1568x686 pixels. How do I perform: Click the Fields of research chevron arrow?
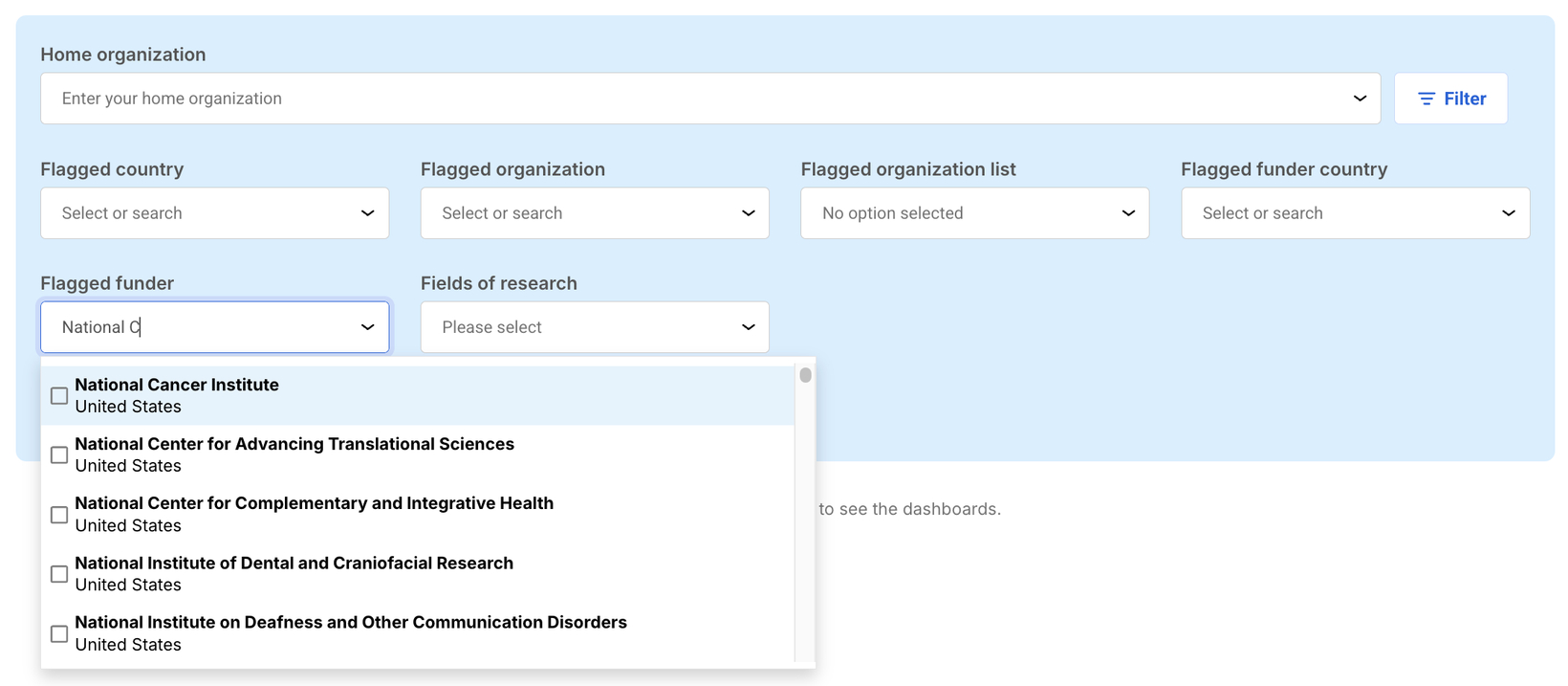pos(748,327)
